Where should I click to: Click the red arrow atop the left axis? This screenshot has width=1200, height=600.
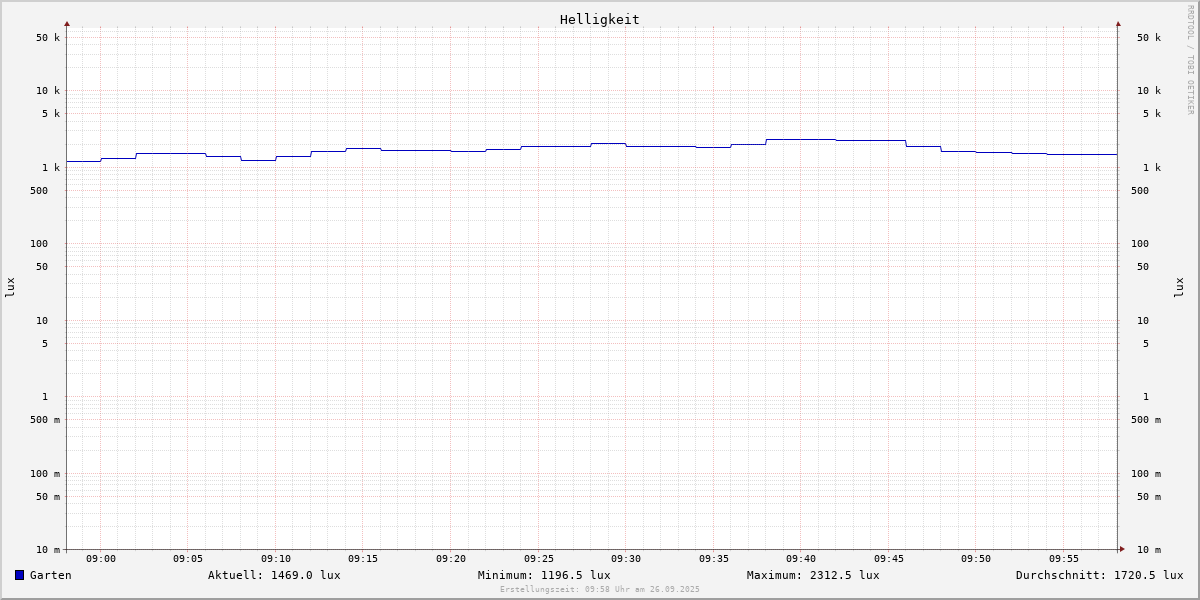coord(67,23)
